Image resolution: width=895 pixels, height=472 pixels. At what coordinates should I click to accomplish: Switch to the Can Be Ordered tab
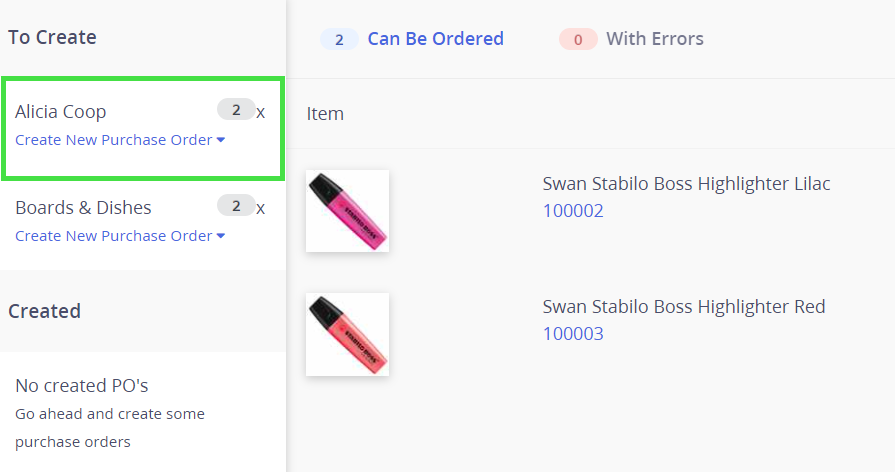(x=435, y=39)
